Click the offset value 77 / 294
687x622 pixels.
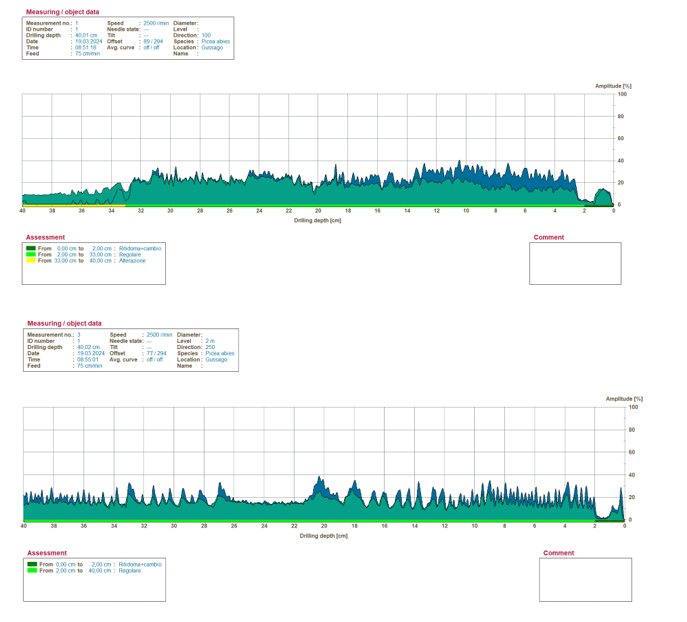(x=156, y=353)
